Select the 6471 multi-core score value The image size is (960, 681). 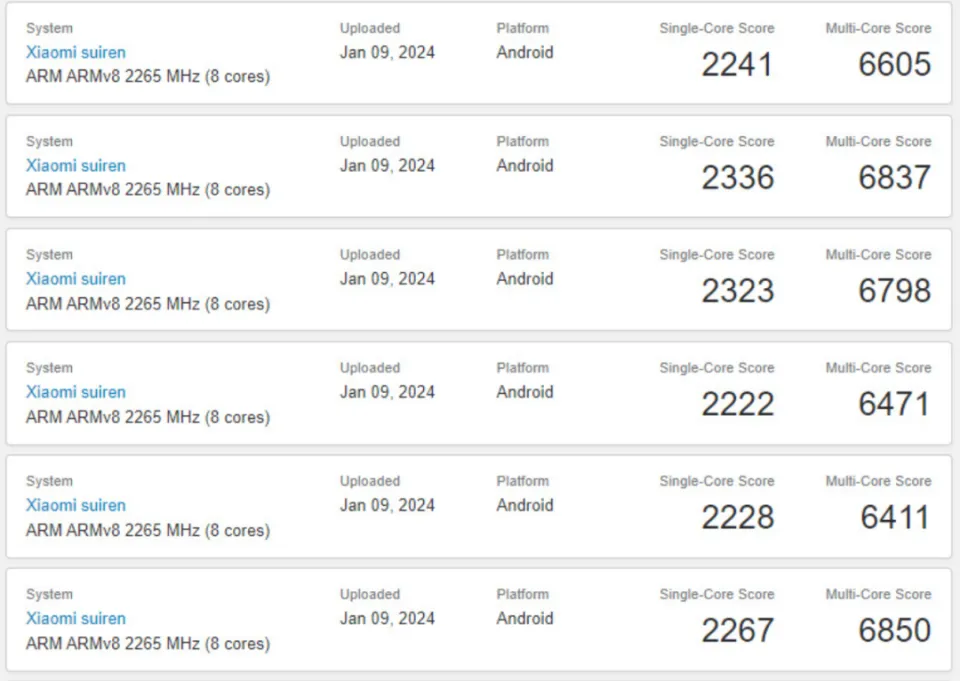pyautogui.click(x=894, y=405)
